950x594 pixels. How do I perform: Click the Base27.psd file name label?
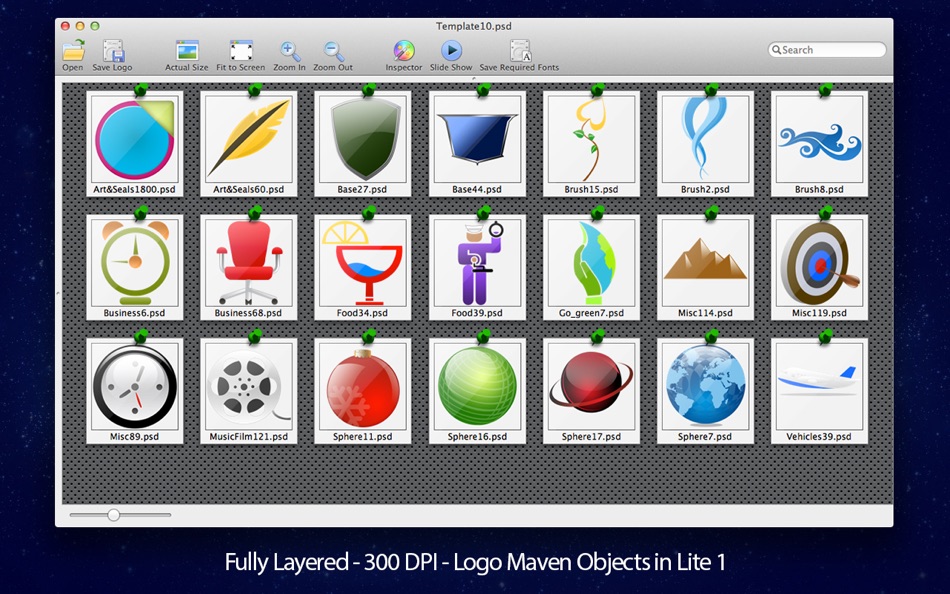point(362,189)
